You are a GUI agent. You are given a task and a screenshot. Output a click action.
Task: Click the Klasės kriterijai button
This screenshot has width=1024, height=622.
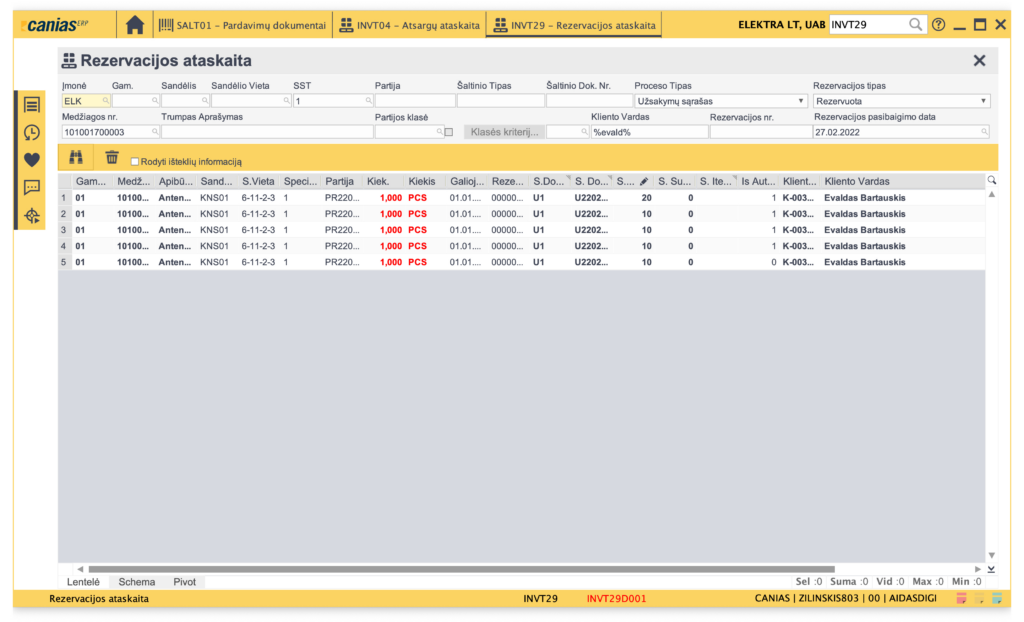pos(504,132)
